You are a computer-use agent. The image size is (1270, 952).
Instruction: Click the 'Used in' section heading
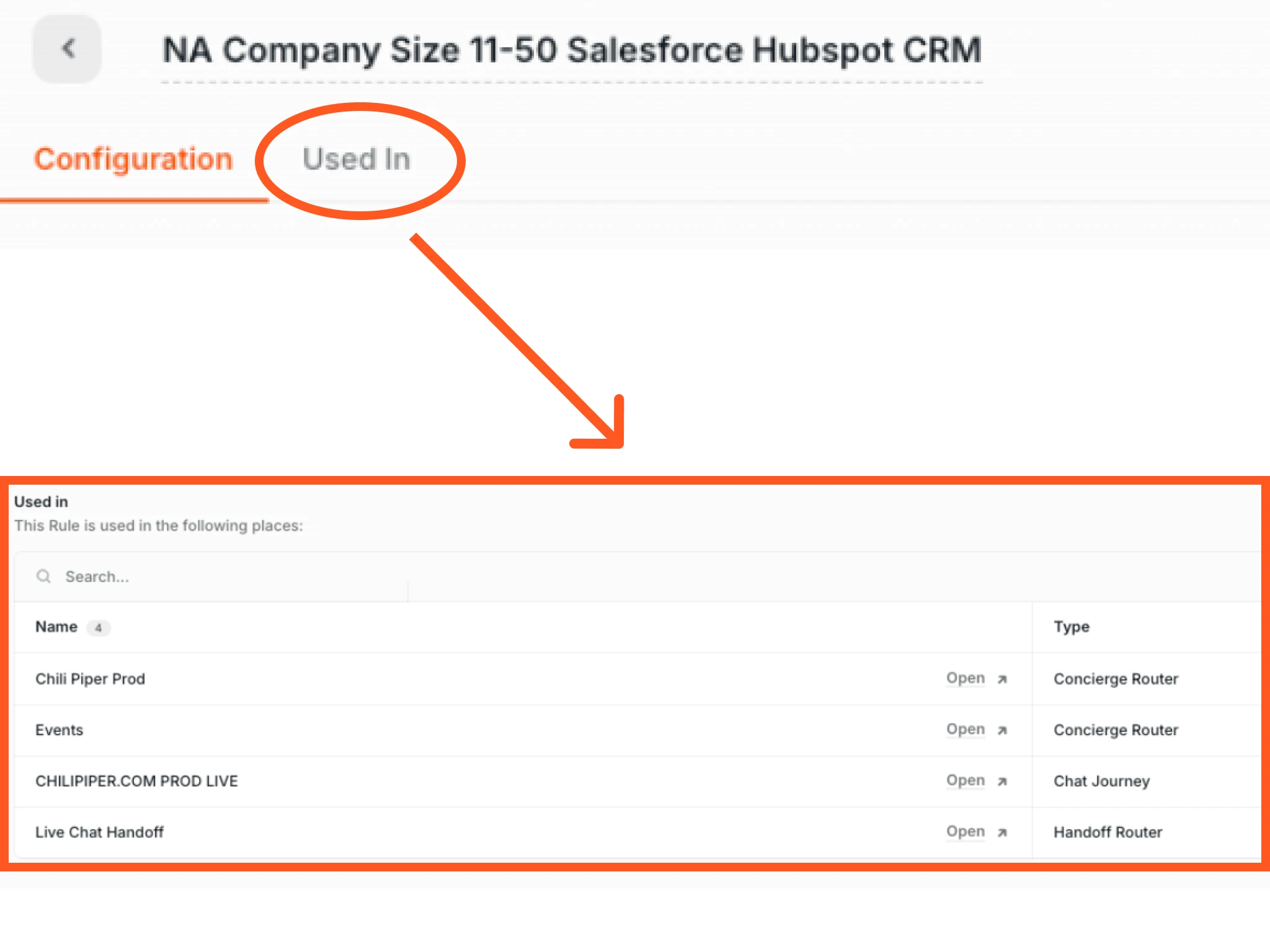coord(41,501)
